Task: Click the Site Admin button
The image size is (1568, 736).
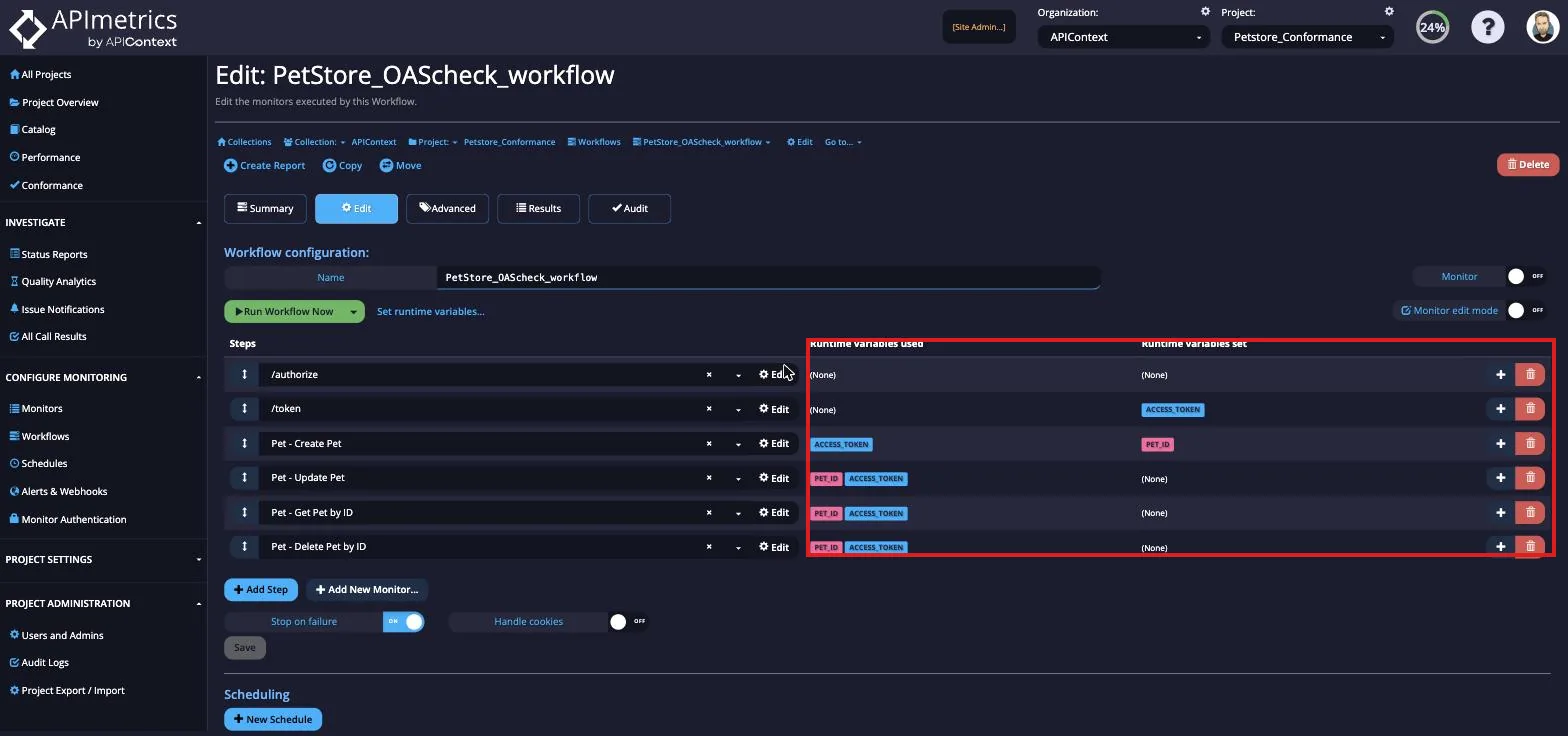Action: pyautogui.click(x=979, y=27)
